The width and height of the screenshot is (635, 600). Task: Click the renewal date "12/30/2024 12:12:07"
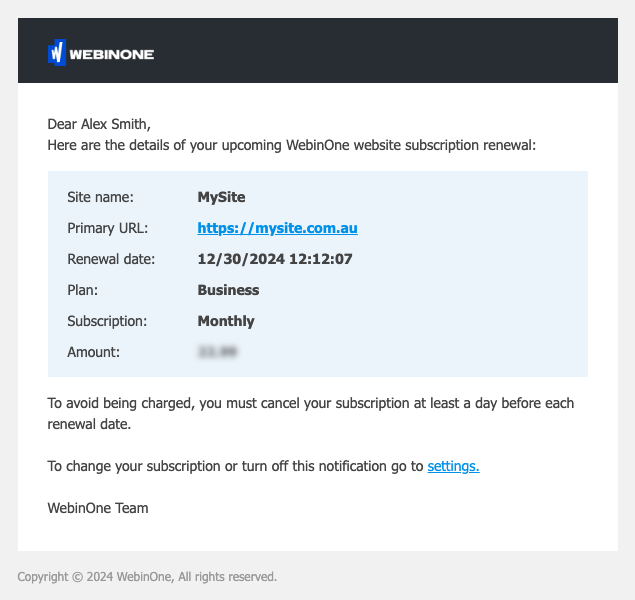point(275,259)
